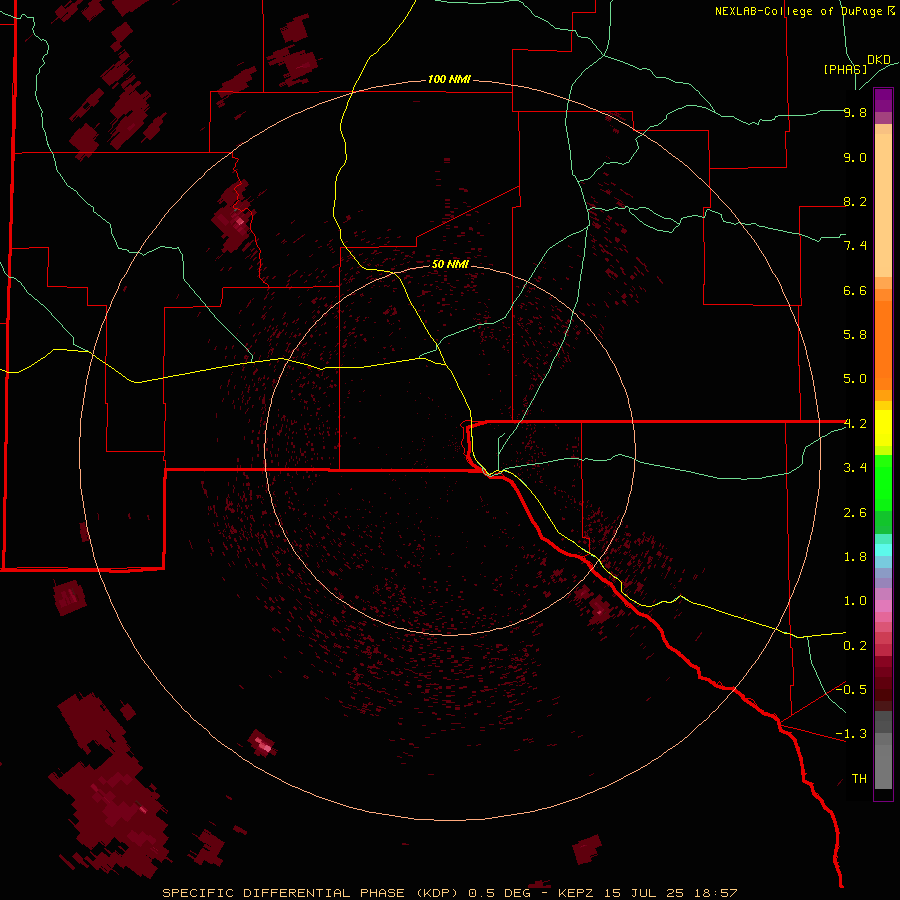The image size is (900, 900).
Task: Click the TH threshold label on the scale
Action: pyautogui.click(x=859, y=779)
